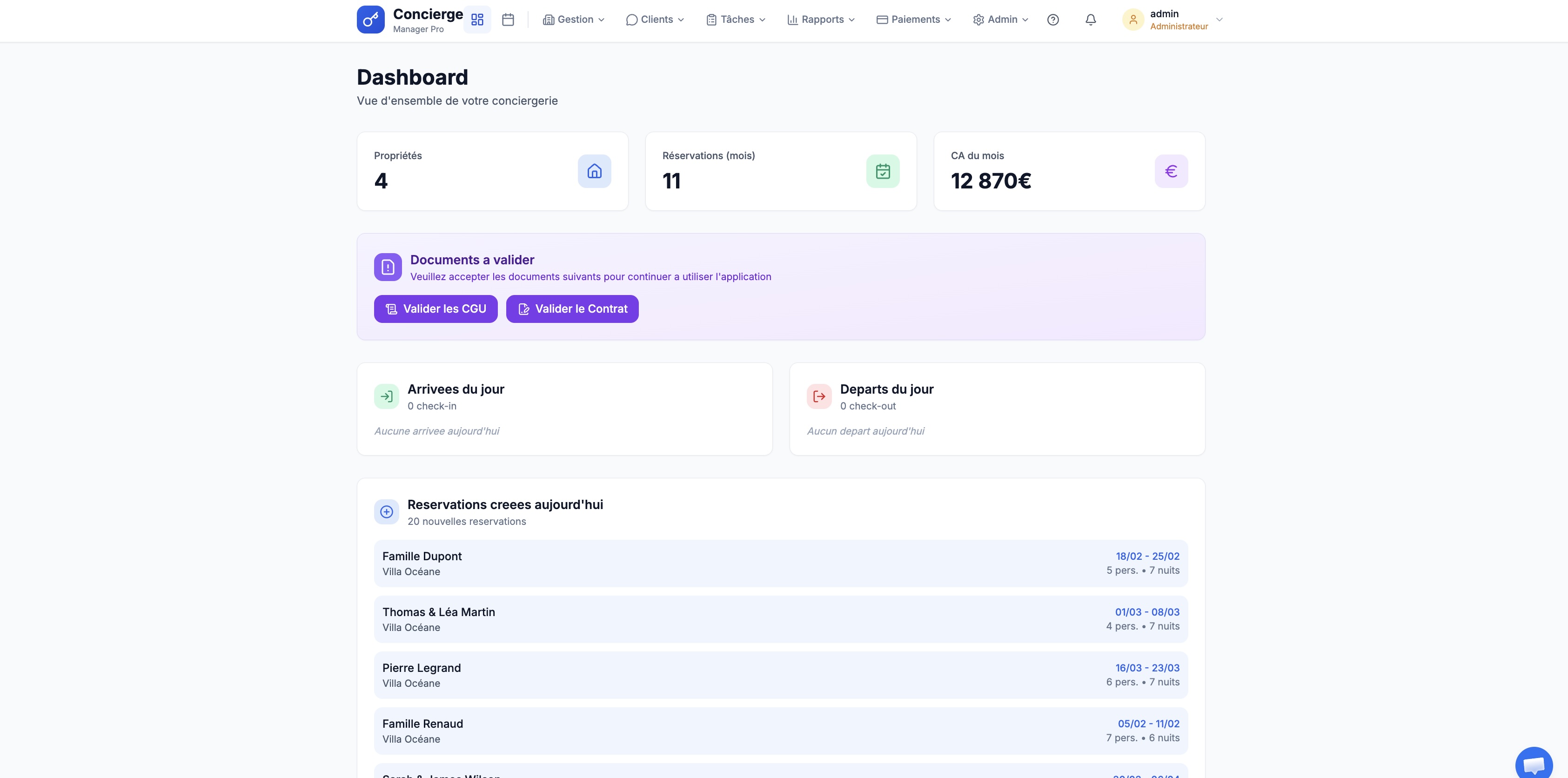Image resolution: width=1568 pixels, height=778 pixels.
Task: Click the Departs du jour check-out icon
Action: tap(819, 396)
